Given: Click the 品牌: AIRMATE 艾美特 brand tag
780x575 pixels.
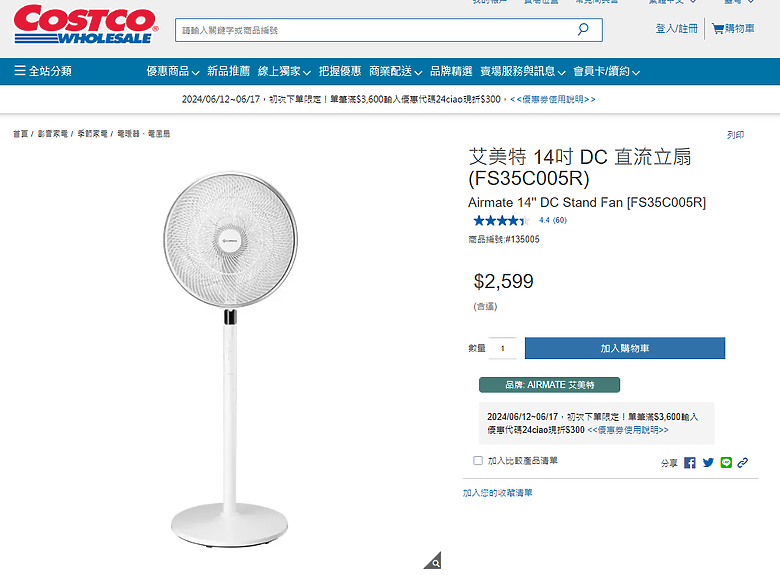Looking at the screenshot, I should click(550, 385).
